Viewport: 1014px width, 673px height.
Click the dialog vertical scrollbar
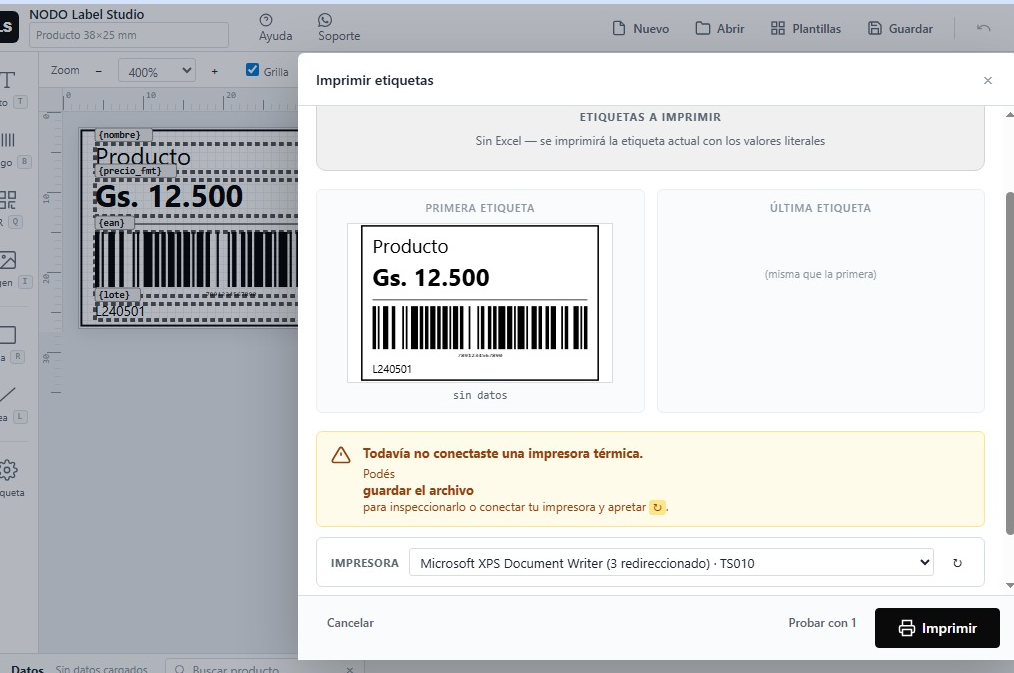click(x=1009, y=362)
